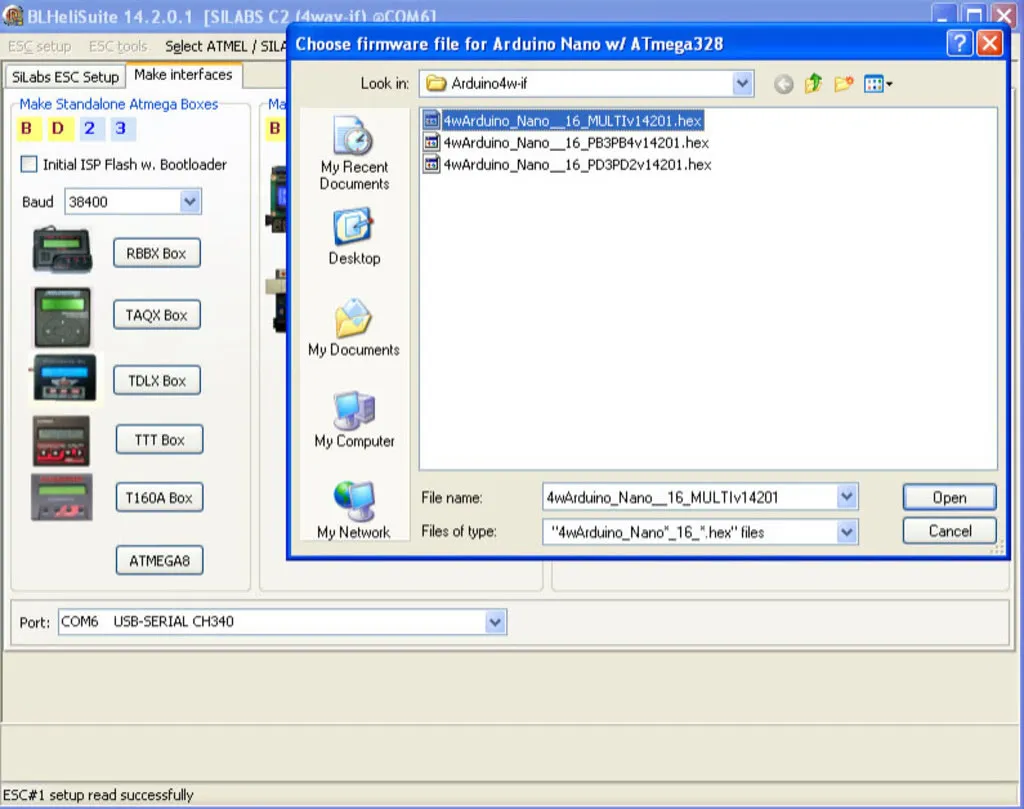Create a new folder in the dialog
Screen dimensions: 1024x809
coord(843,85)
